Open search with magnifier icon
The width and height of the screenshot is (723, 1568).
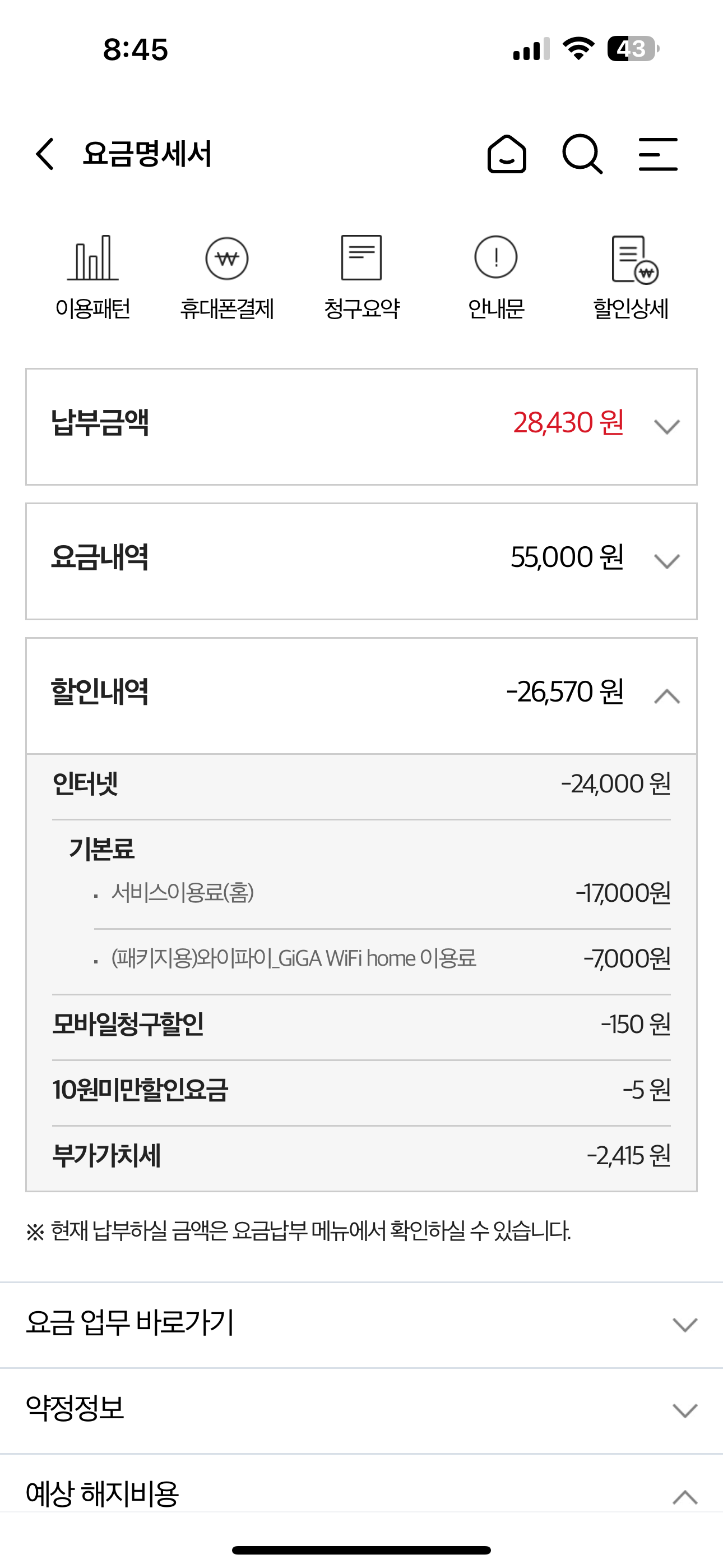pyautogui.click(x=582, y=154)
